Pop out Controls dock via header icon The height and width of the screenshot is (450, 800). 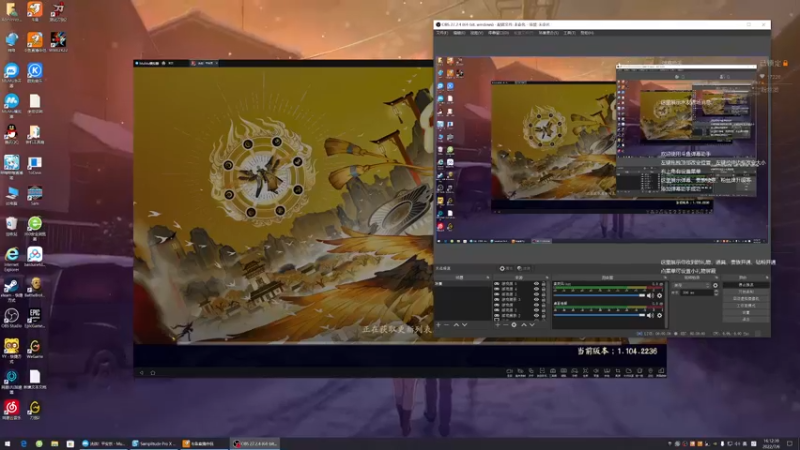767,278
